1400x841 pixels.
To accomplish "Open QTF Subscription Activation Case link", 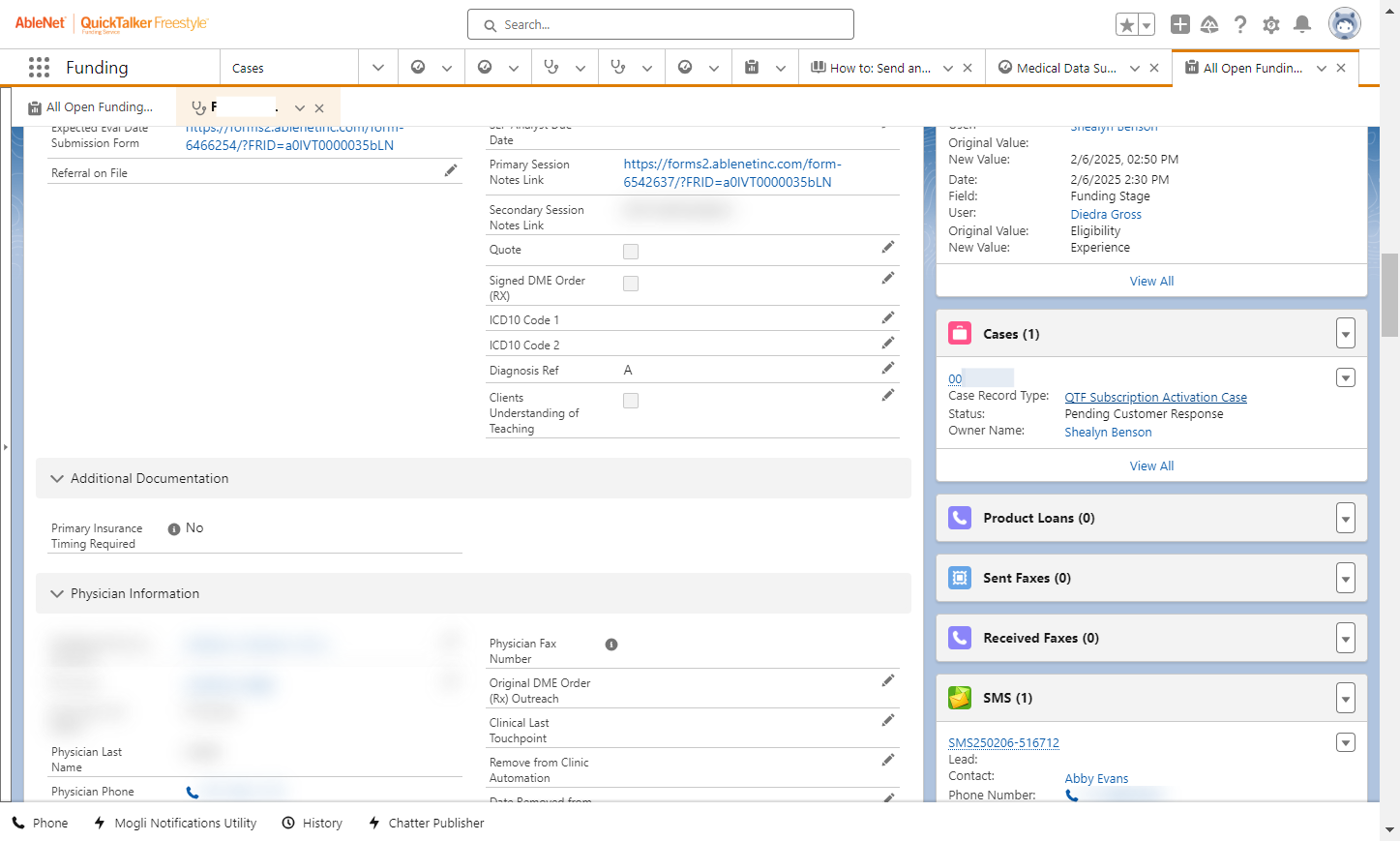I will [1155, 398].
